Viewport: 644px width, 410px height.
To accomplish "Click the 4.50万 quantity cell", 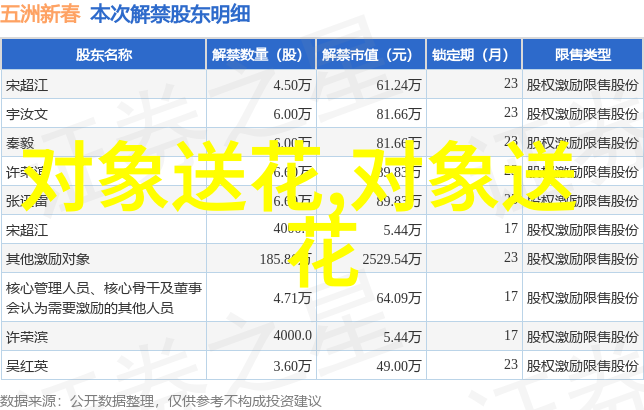I will pyautogui.click(x=292, y=85).
